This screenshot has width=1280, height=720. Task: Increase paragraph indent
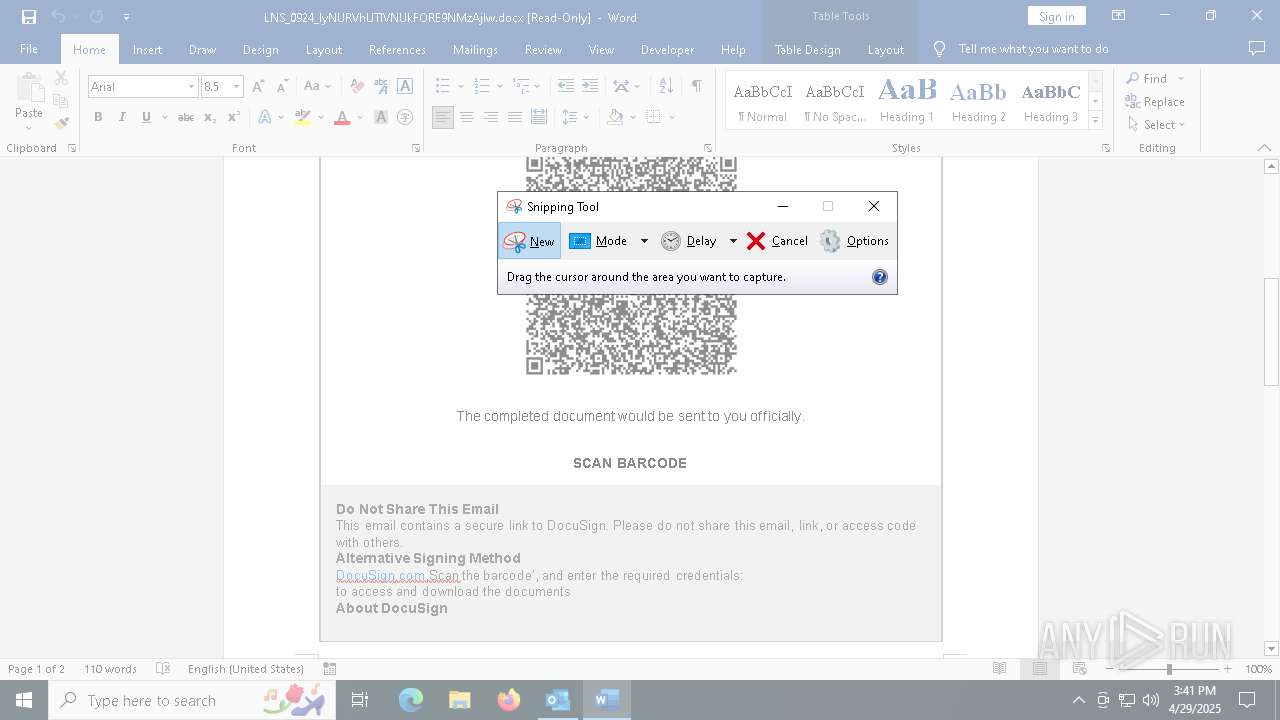point(590,87)
